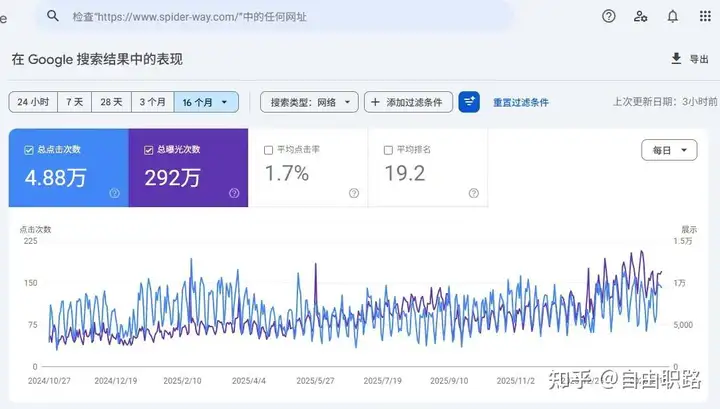Open the notifications bell

(672, 17)
